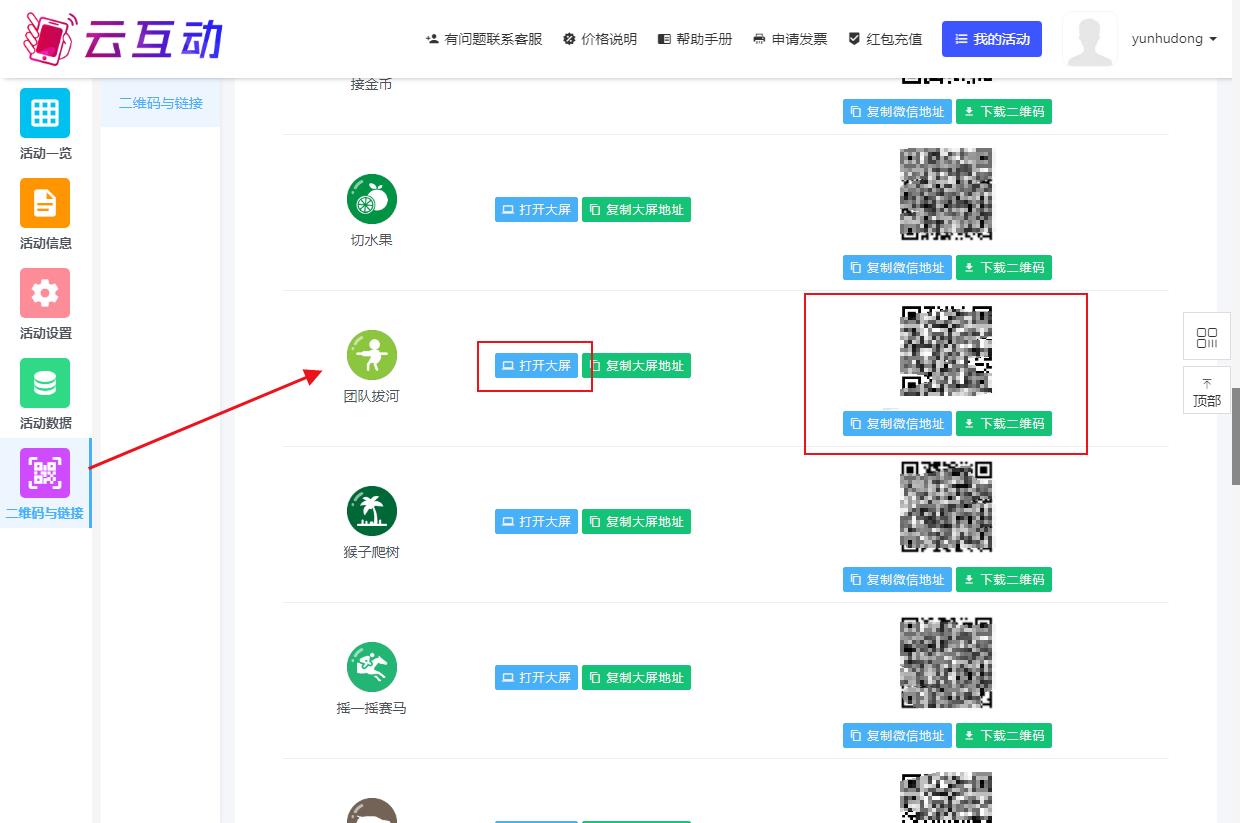The image size is (1240, 823).
Task: Open 红包充值 in the top navigation
Action: [x=885, y=39]
